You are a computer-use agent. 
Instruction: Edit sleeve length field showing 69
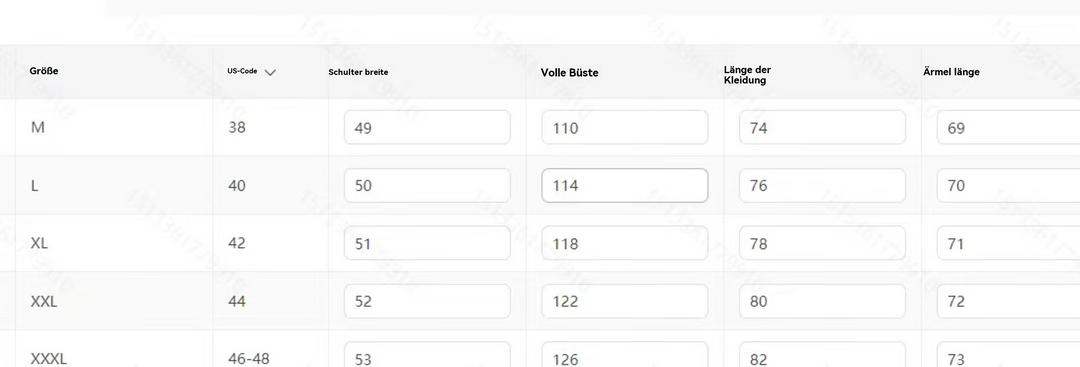click(1008, 127)
